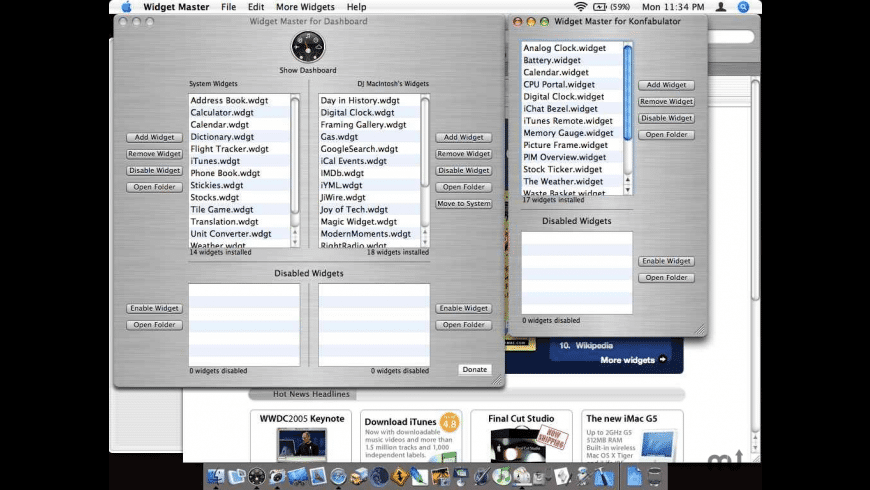The height and width of the screenshot is (490, 870).
Task: Open the Spotlight search icon
Action: coord(743,7)
